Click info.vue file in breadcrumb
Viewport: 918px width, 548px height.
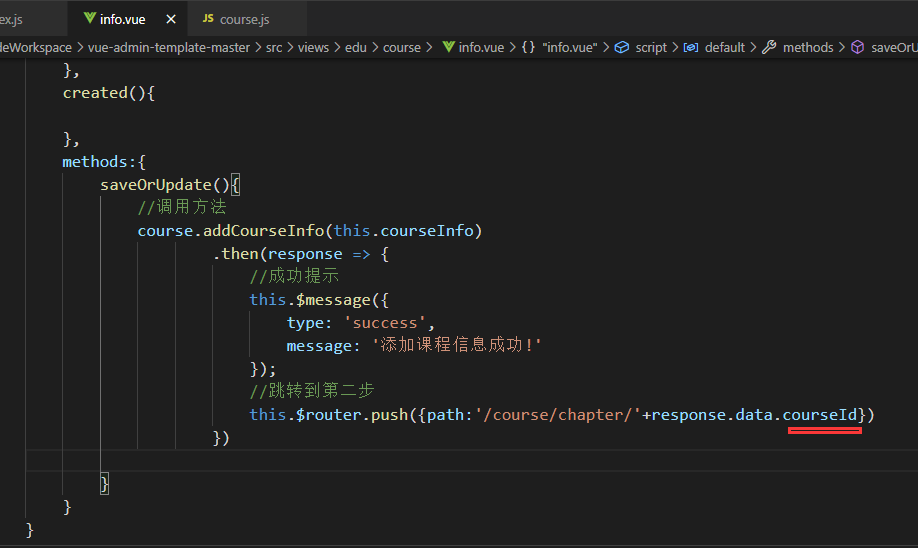481,47
